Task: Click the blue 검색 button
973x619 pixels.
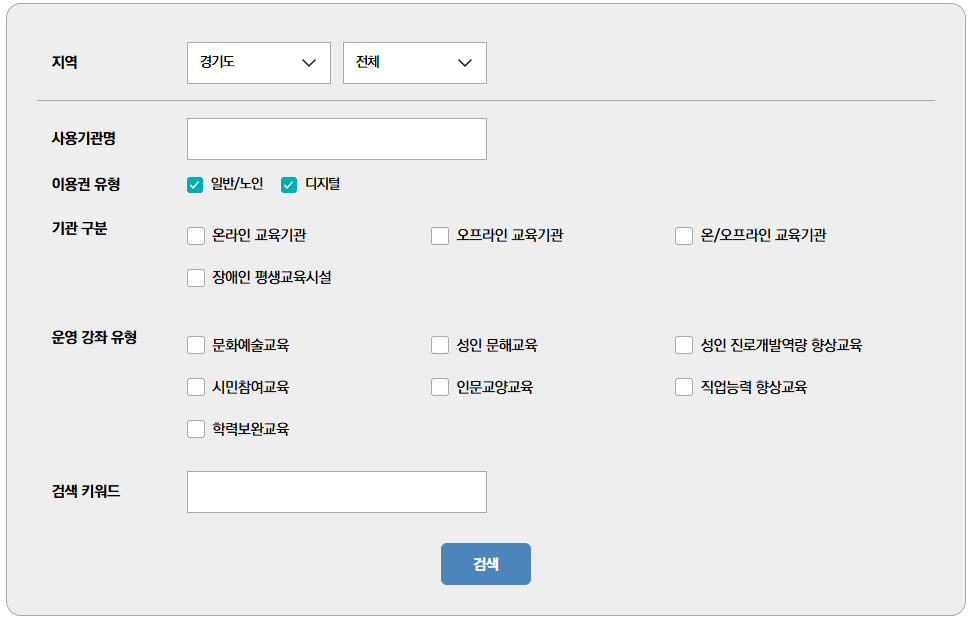Action: tap(486, 564)
